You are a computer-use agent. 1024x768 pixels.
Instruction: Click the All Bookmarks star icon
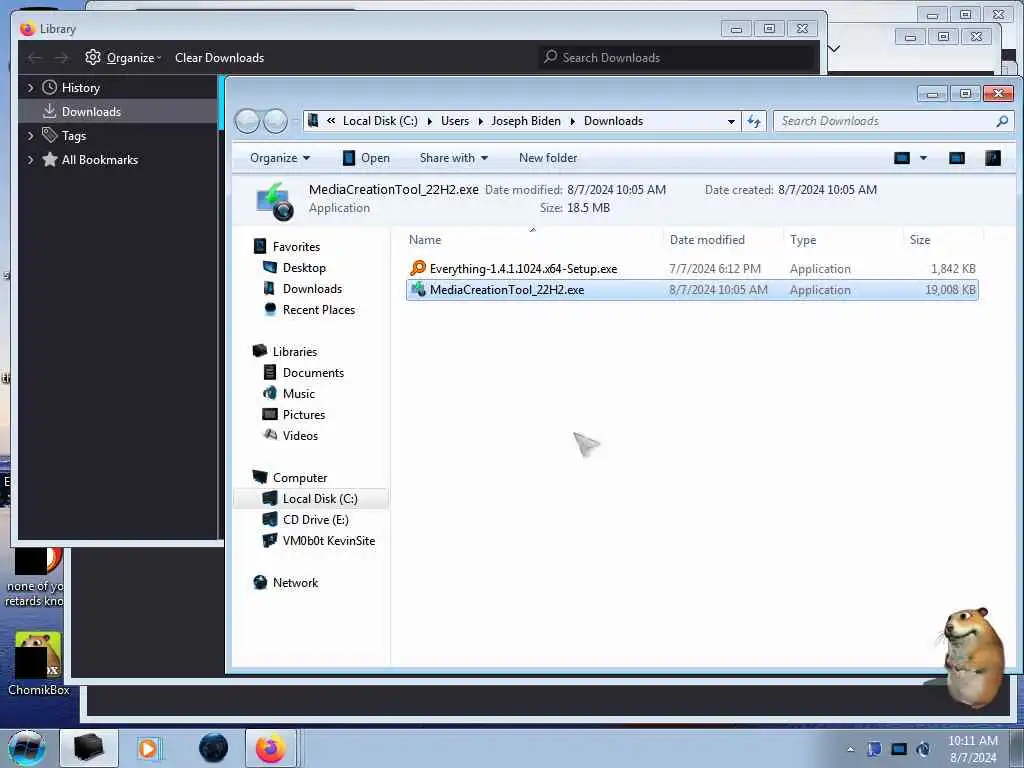(50, 159)
